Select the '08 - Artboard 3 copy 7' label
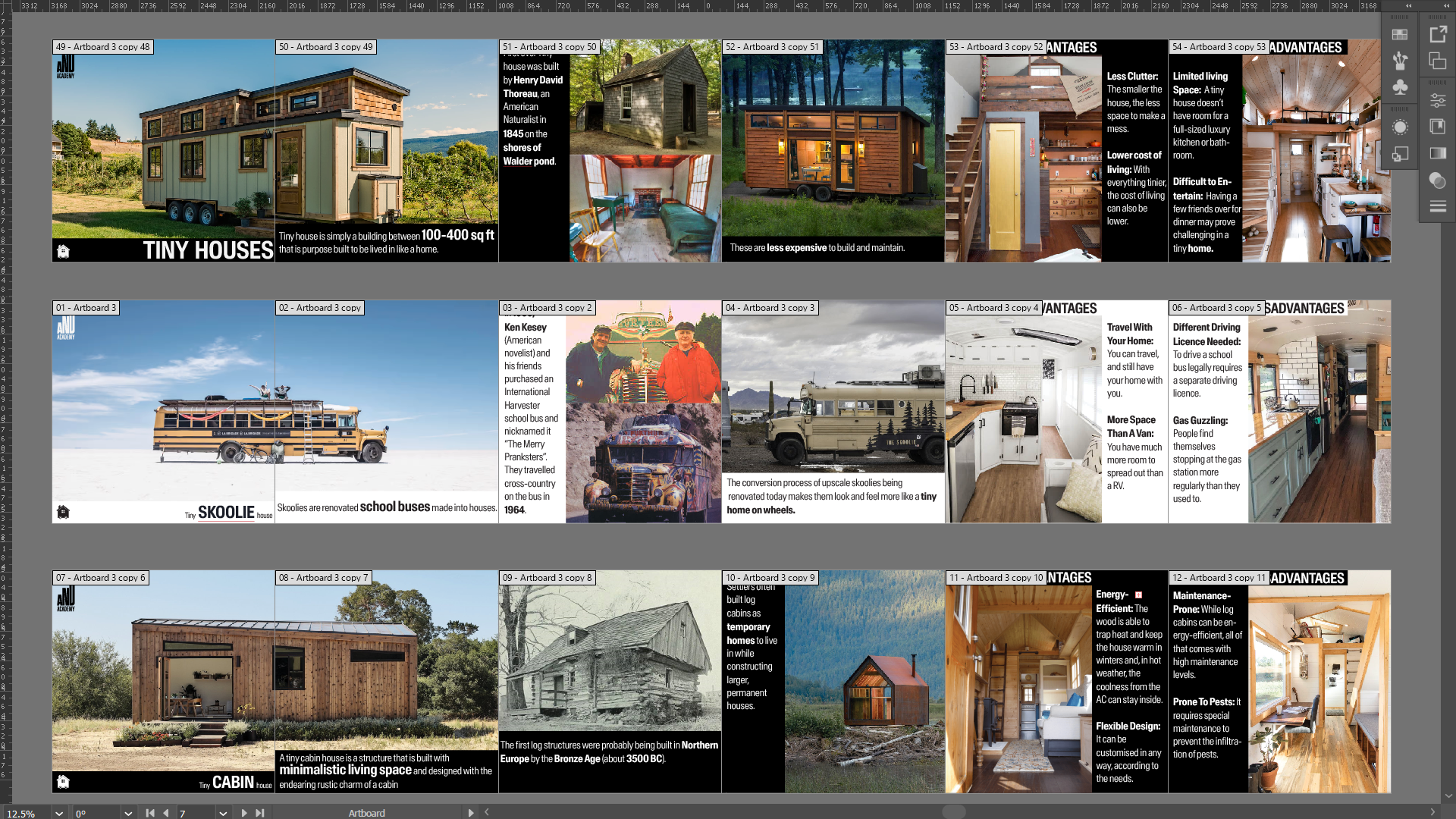Image resolution: width=1456 pixels, height=819 pixels. 324,578
